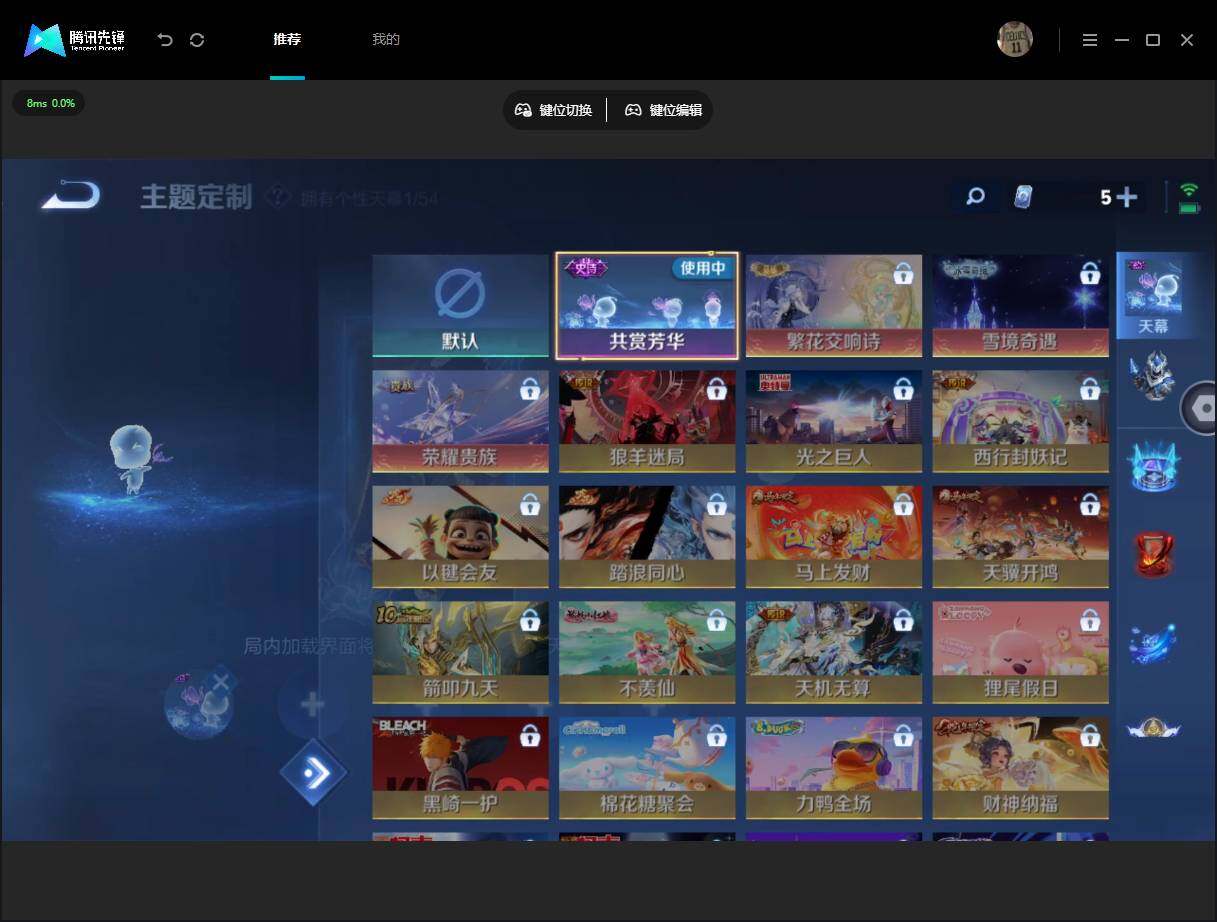
Task: Select the 荣耀贵族 theme card
Action: click(461, 421)
